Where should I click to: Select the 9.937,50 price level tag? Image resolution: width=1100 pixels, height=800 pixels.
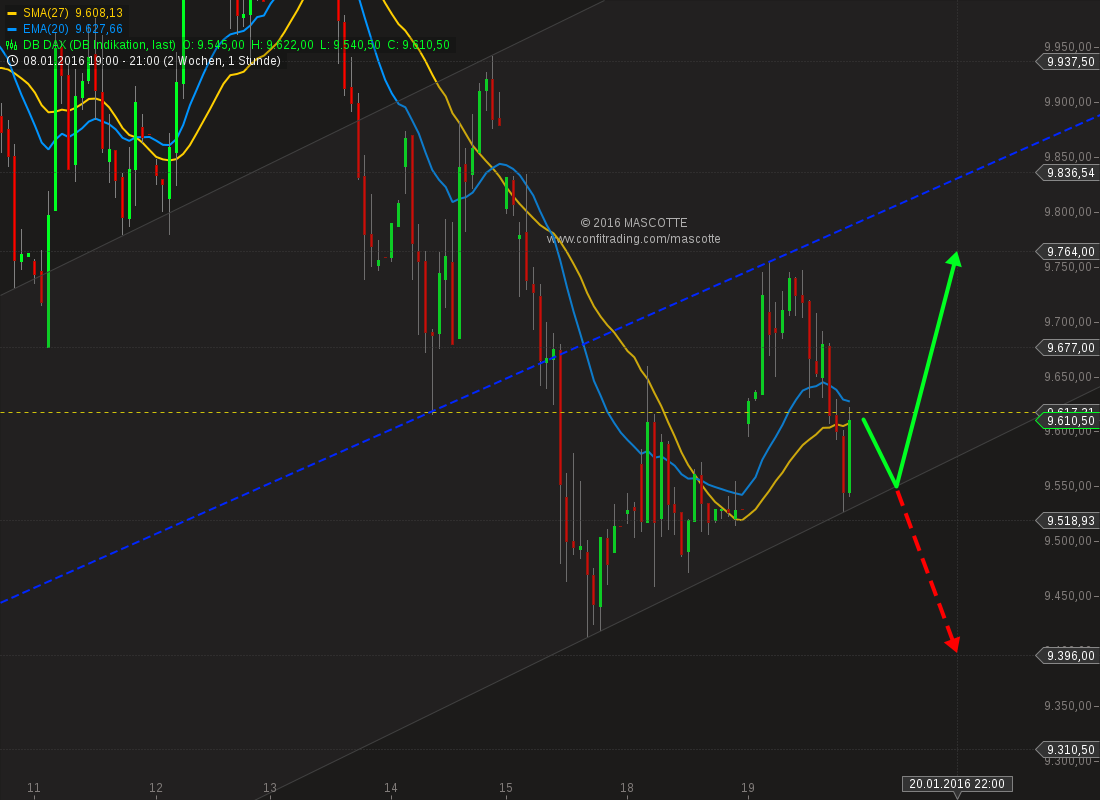click(x=1067, y=62)
